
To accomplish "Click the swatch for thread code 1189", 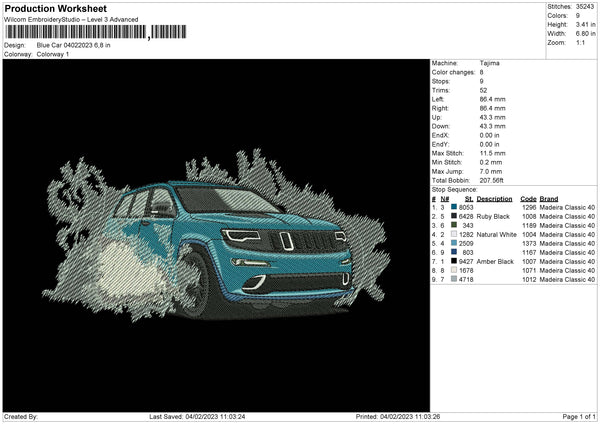I will 456,224.
